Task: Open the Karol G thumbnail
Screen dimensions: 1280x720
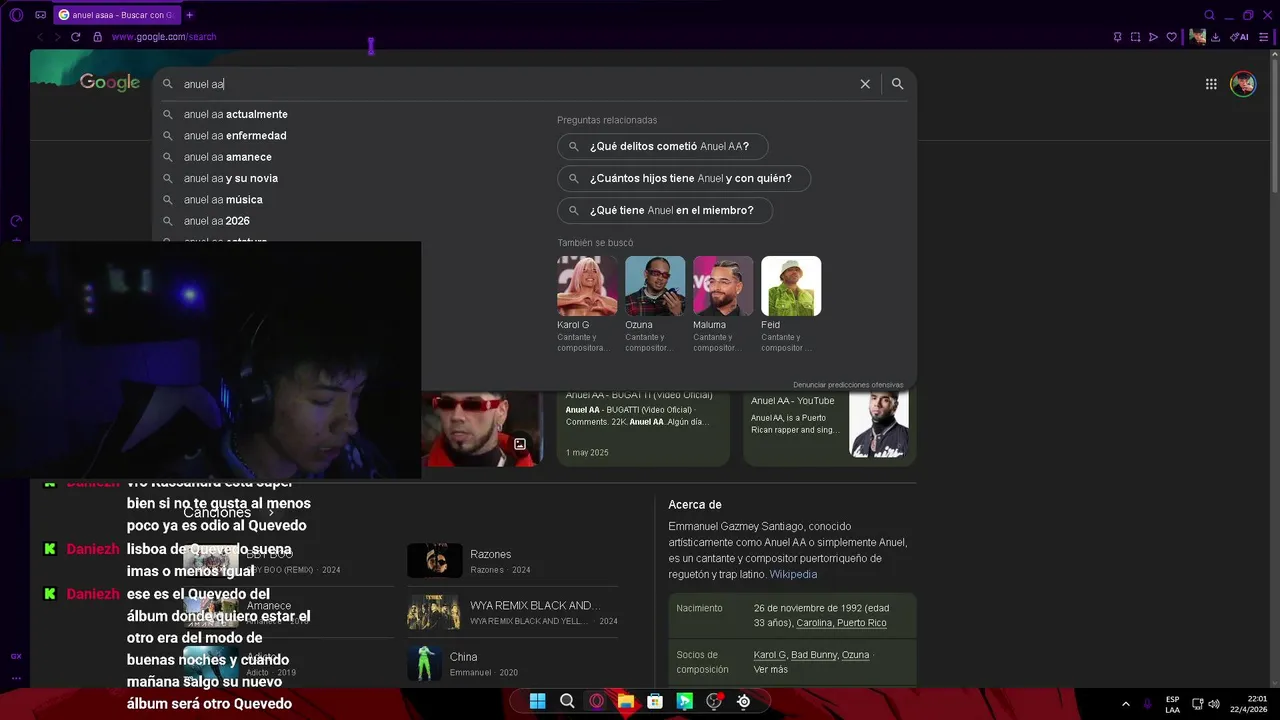Action: coord(587,286)
